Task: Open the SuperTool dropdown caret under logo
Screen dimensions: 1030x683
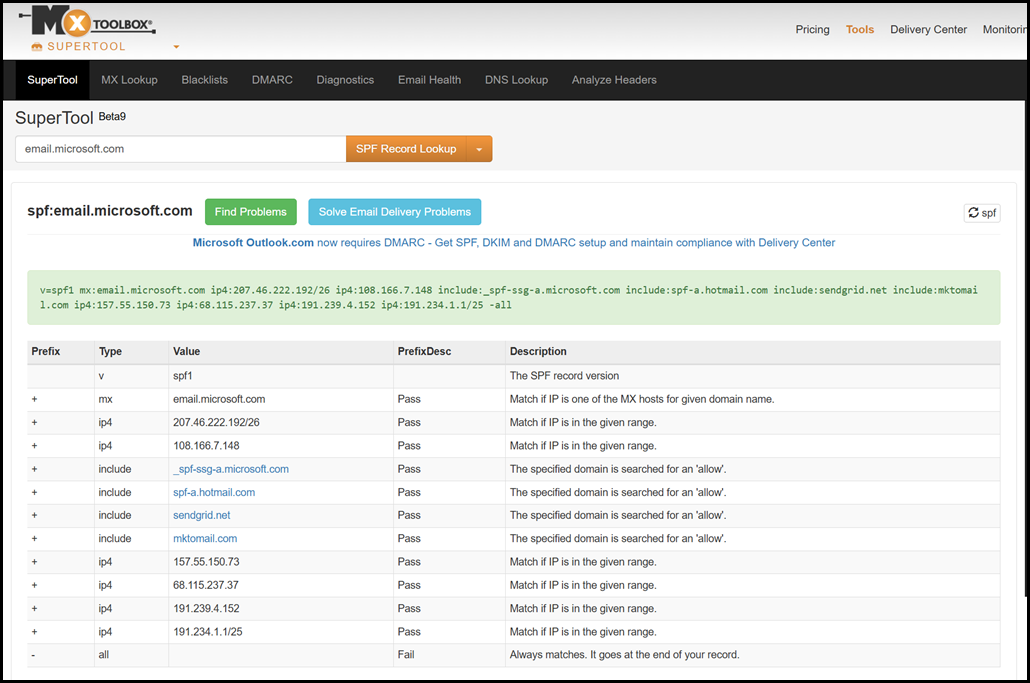Action: tap(176, 47)
